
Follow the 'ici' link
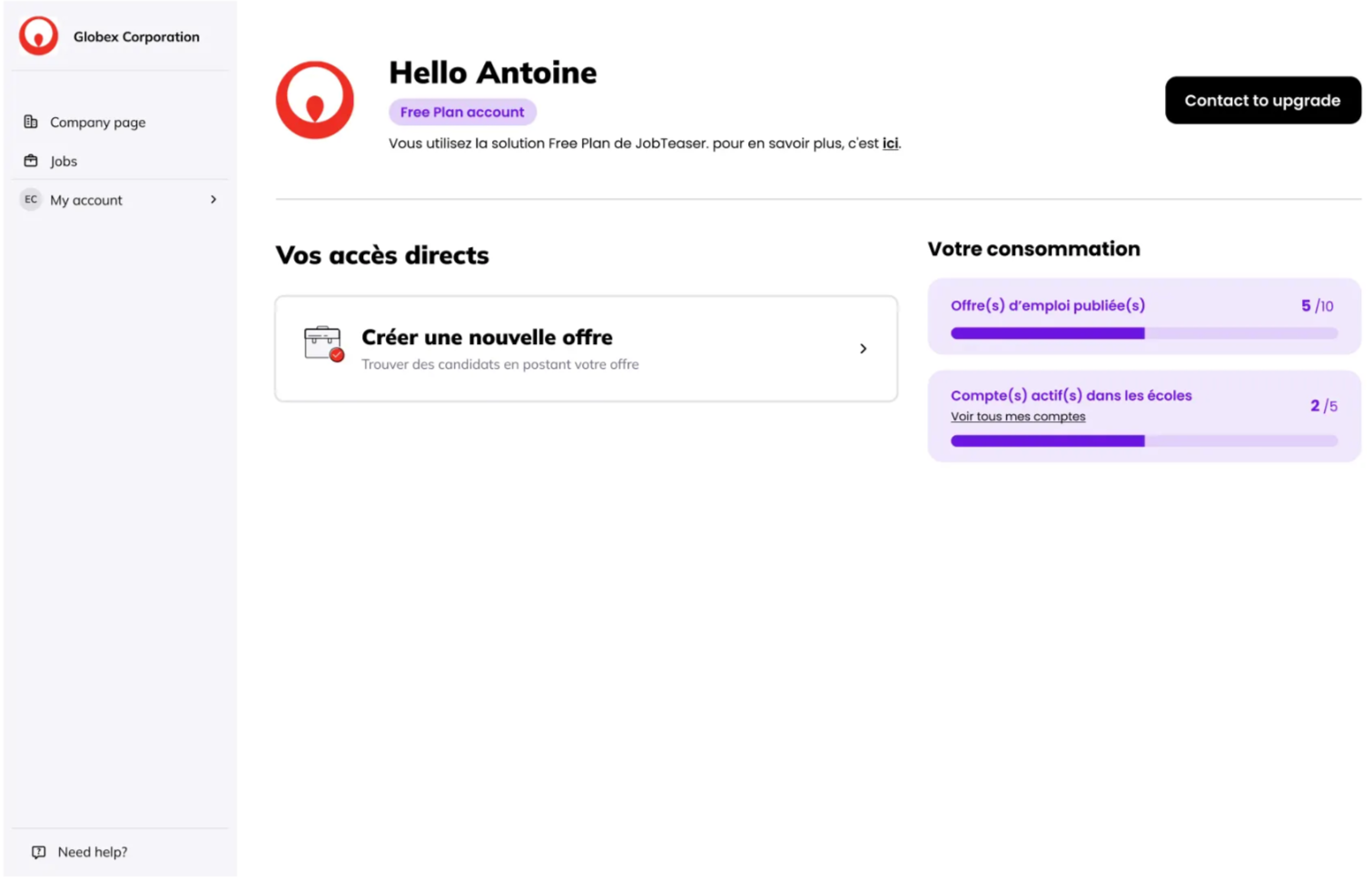click(890, 143)
